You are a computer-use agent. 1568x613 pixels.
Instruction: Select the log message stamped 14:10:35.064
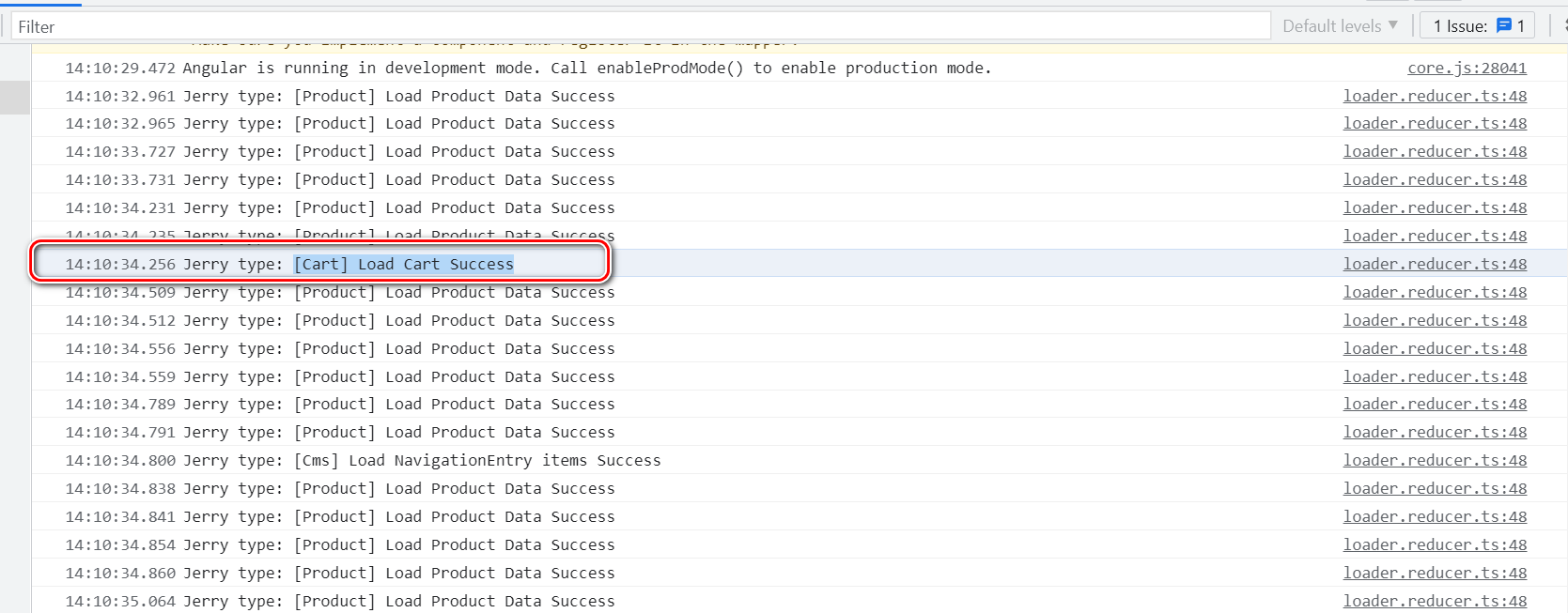pos(398,601)
